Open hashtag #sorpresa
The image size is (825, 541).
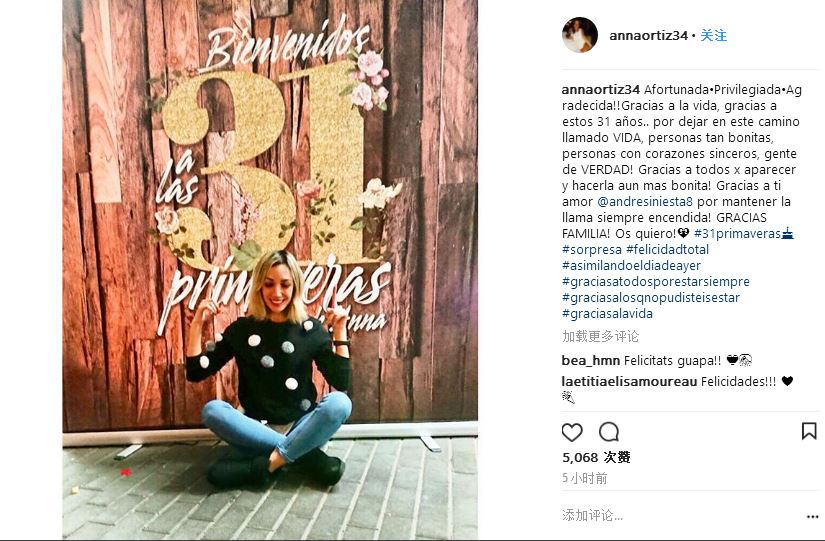(x=592, y=249)
